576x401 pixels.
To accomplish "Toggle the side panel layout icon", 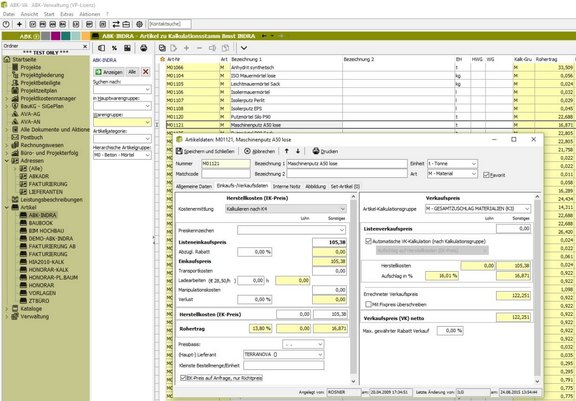I will 101,48.
